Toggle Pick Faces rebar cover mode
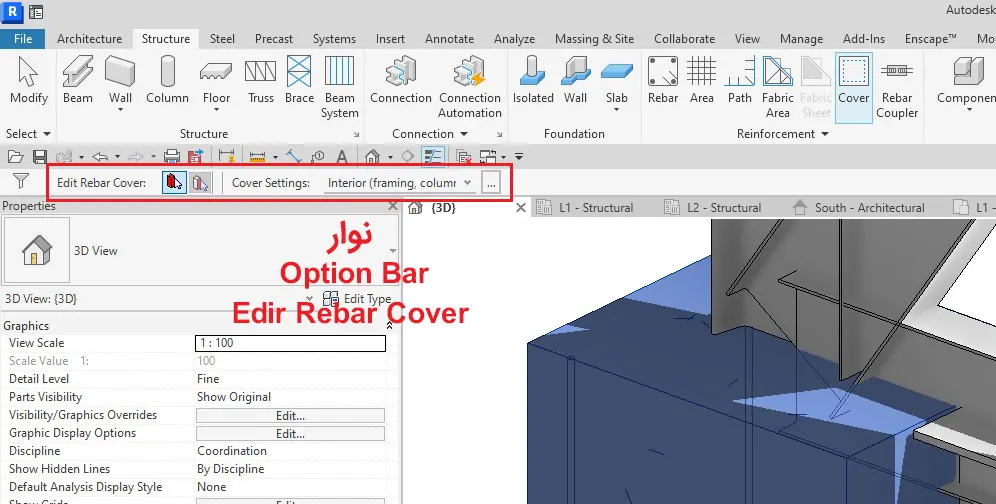 pos(199,183)
